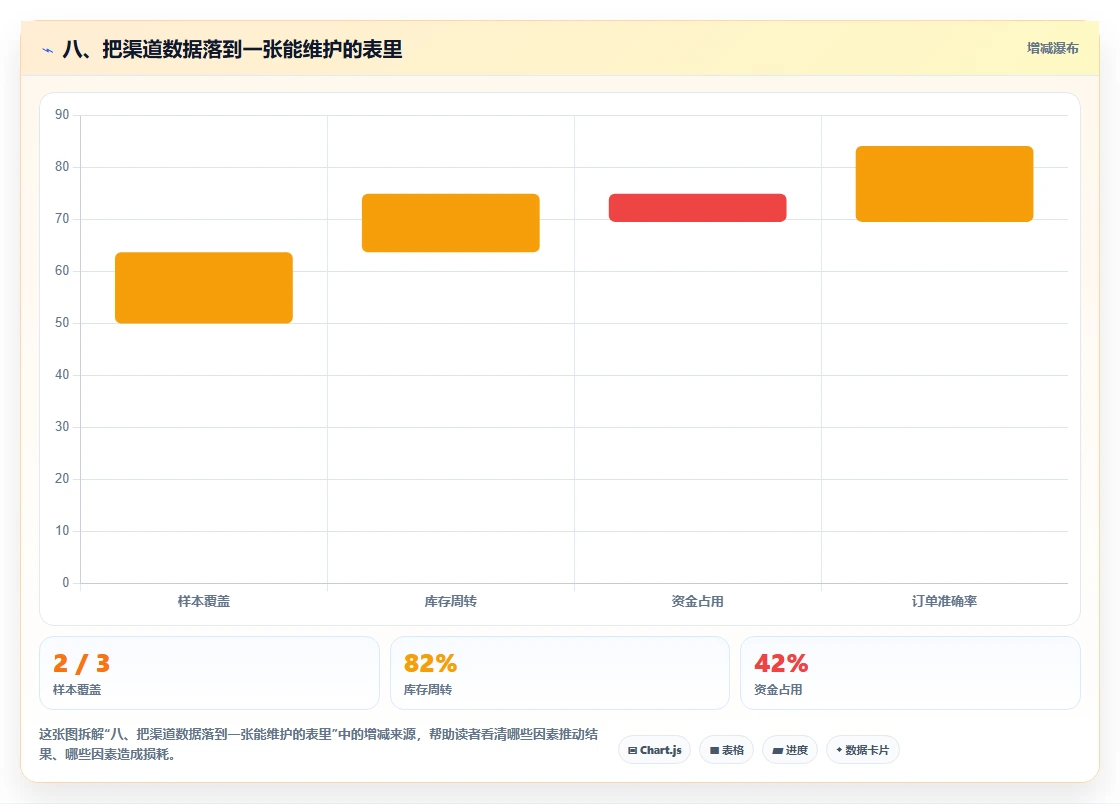Click the 表格 tag chip
This screenshot has height=804, width=1120.
(x=726, y=750)
